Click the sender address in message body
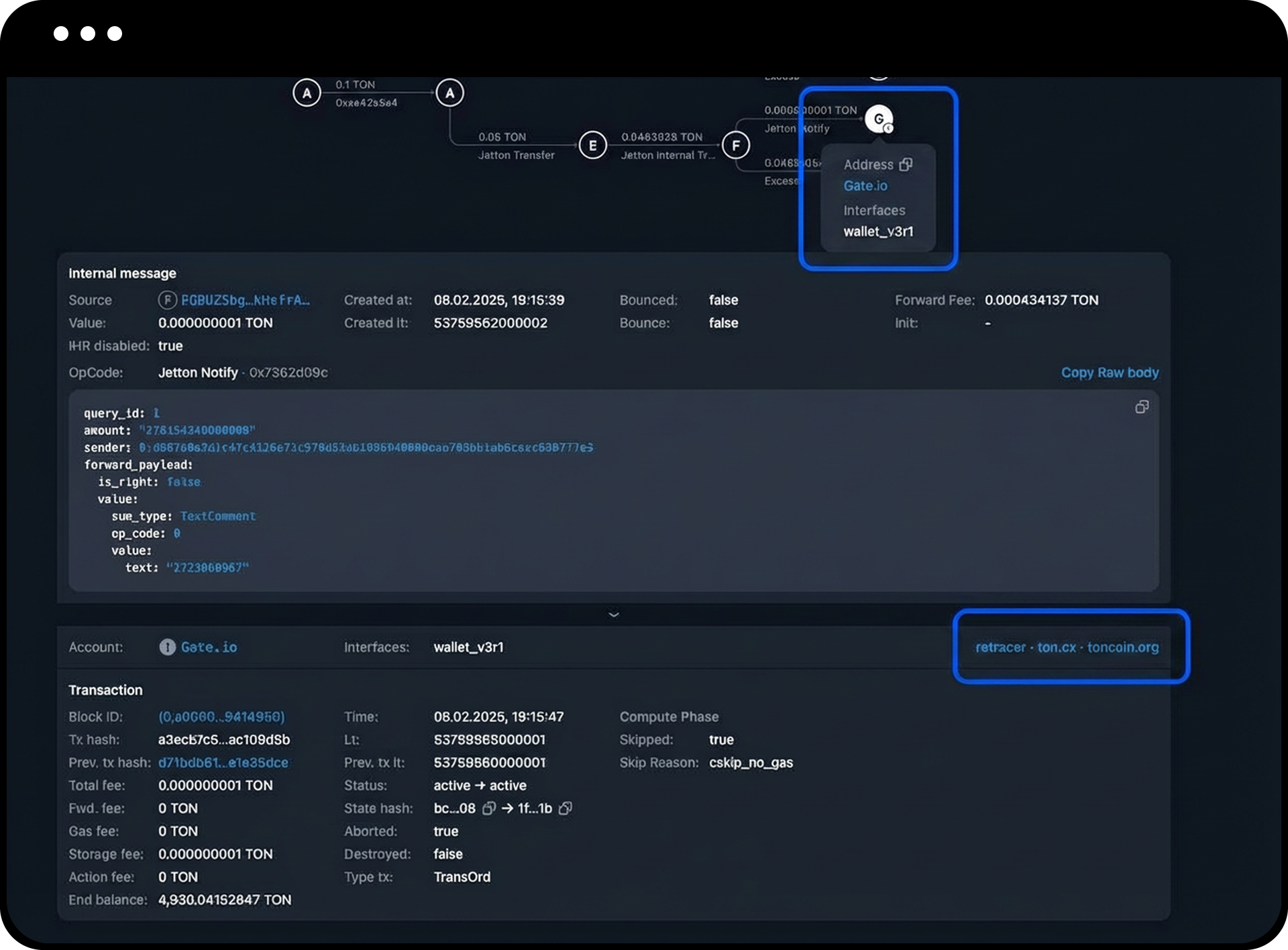Screen dimensions: 1288x950 366,447
